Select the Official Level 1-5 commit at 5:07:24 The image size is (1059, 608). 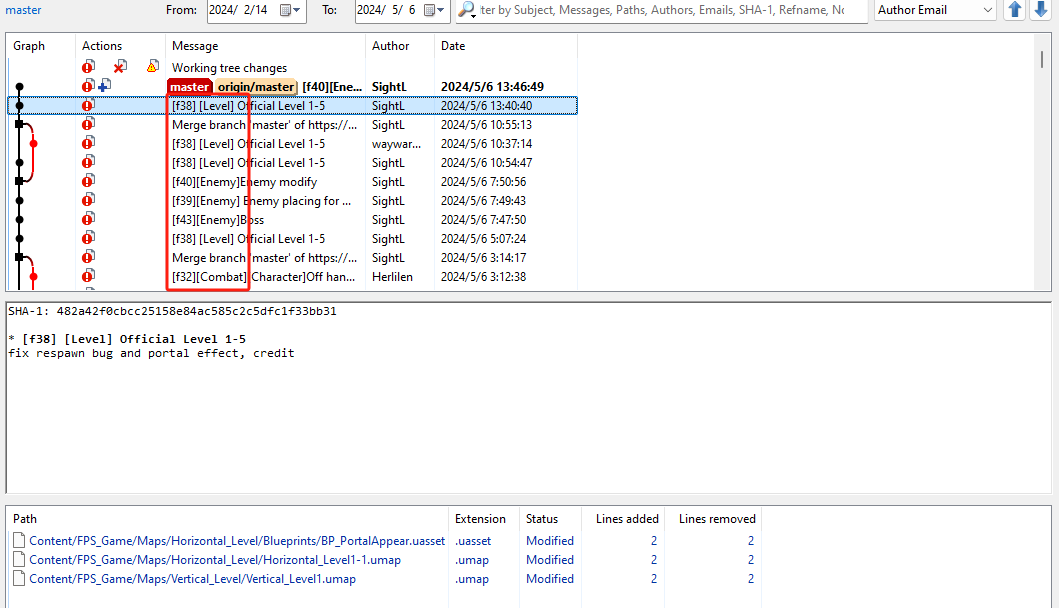tap(292, 238)
